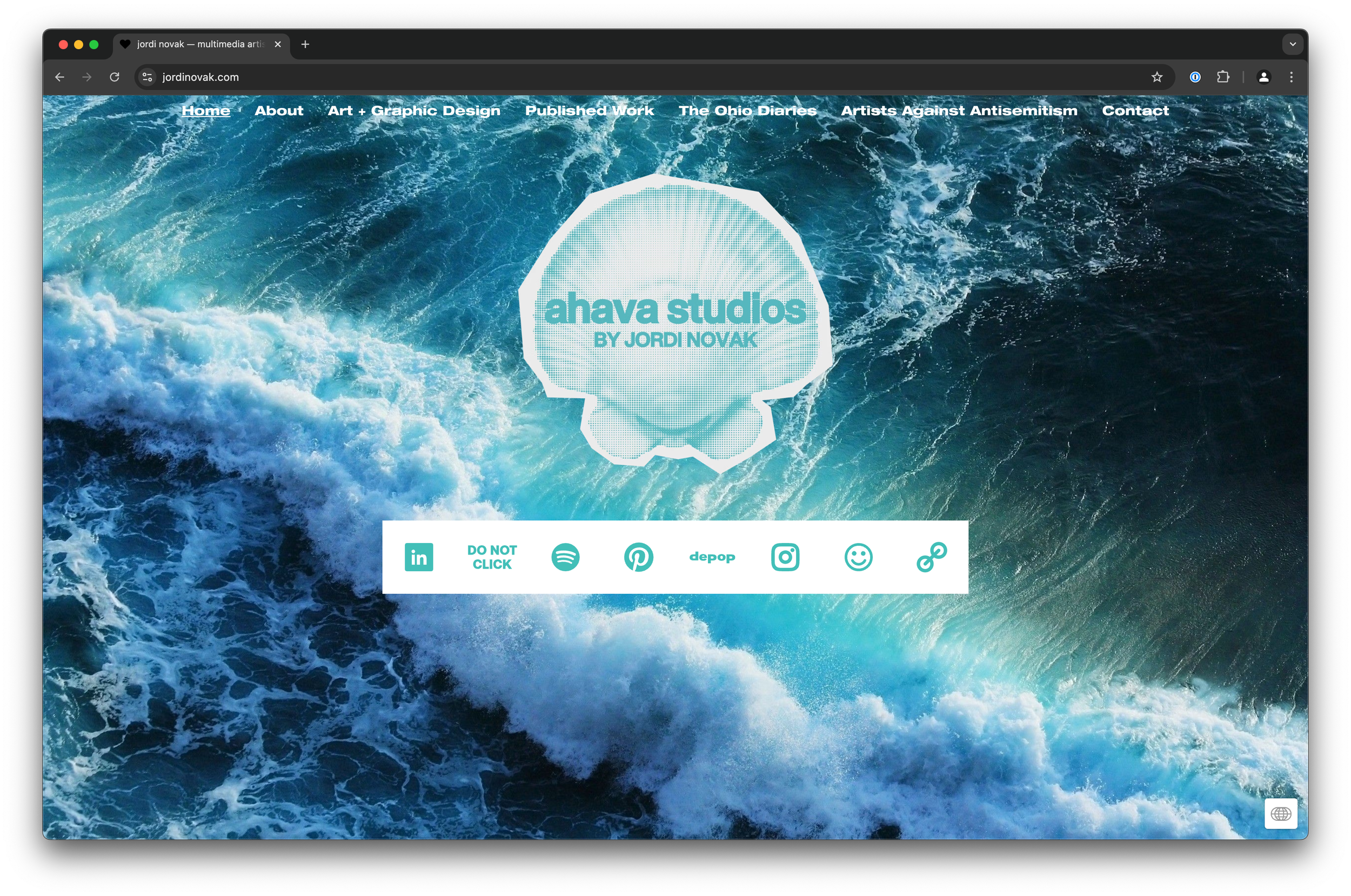Open the Pinterest icon link
Image resolution: width=1351 pixels, height=896 pixels.
click(x=638, y=557)
